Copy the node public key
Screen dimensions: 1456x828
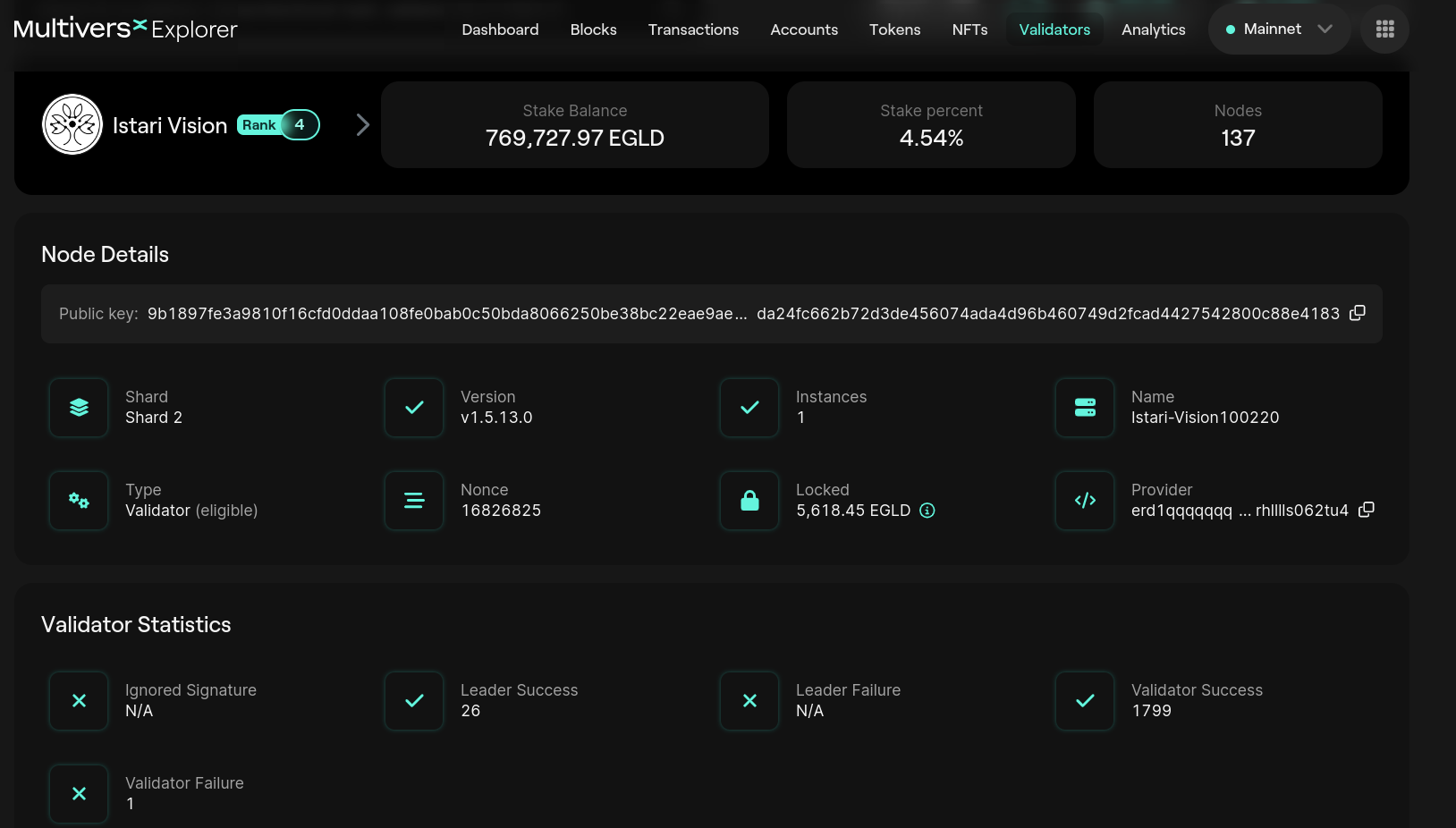[x=1357, y=313]
